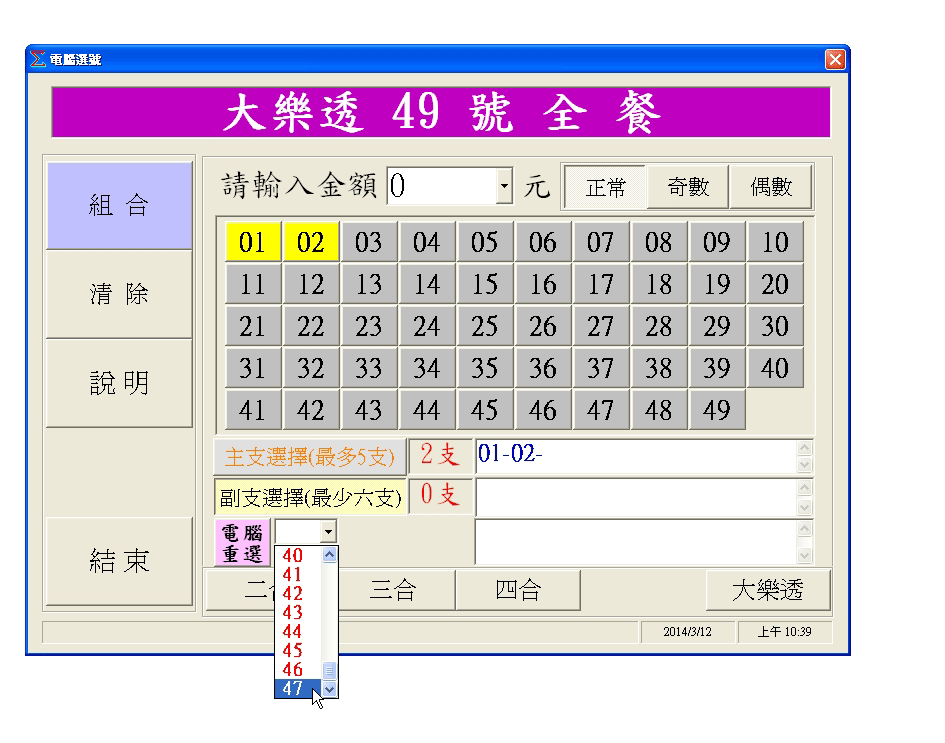The height and width of the screenshot is (743, 945).
Task: Click the sigma application icon in title bar
Action: [x=38, y=59]
